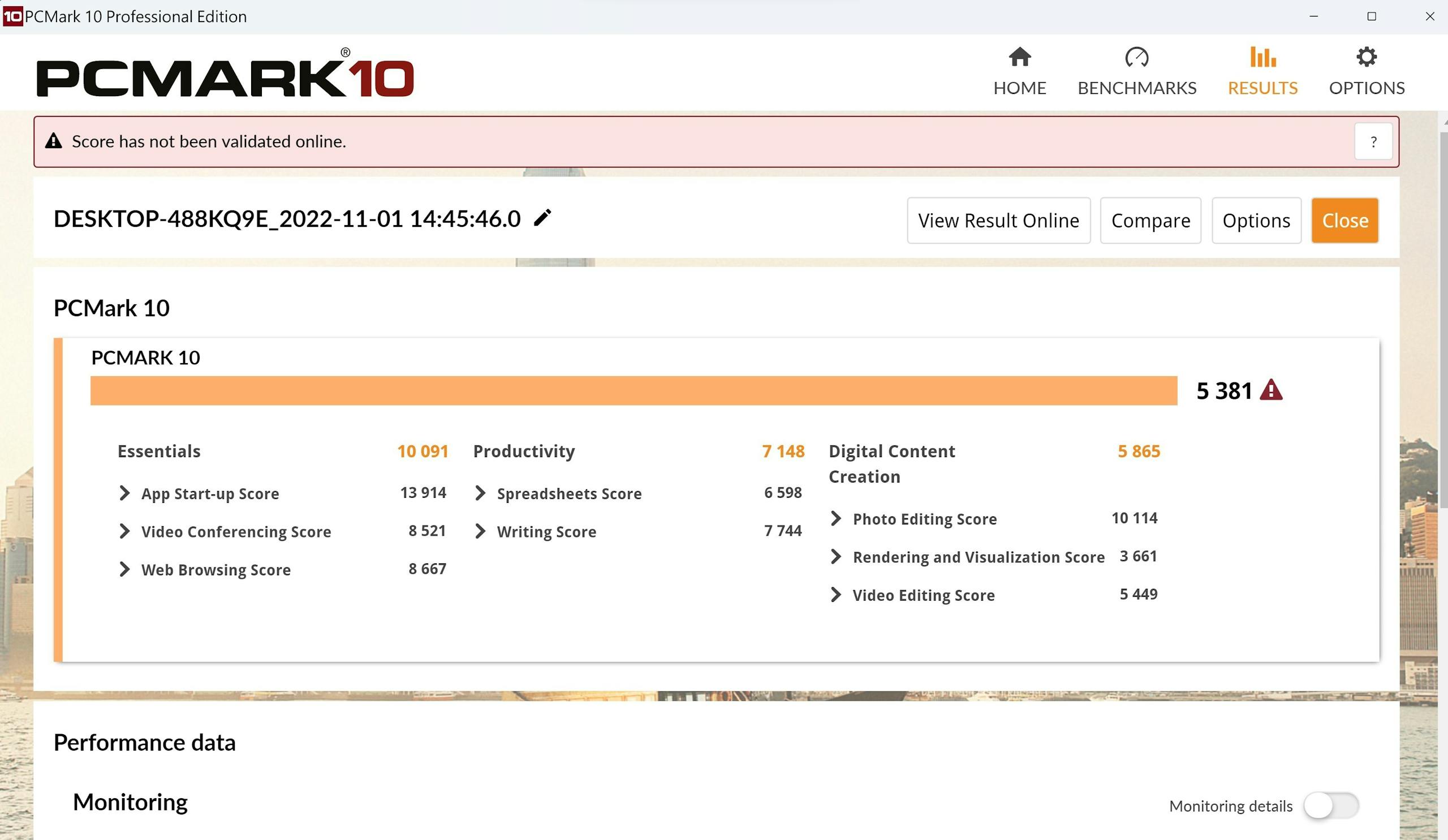Expand App Start-up Score details
This screenshot has width=1448, height=840.
124,493
